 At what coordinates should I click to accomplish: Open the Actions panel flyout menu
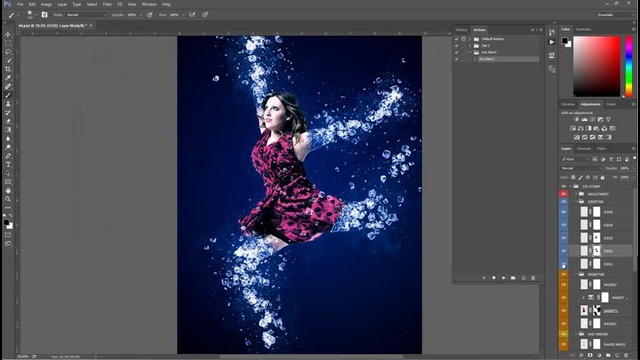(541, 30)
